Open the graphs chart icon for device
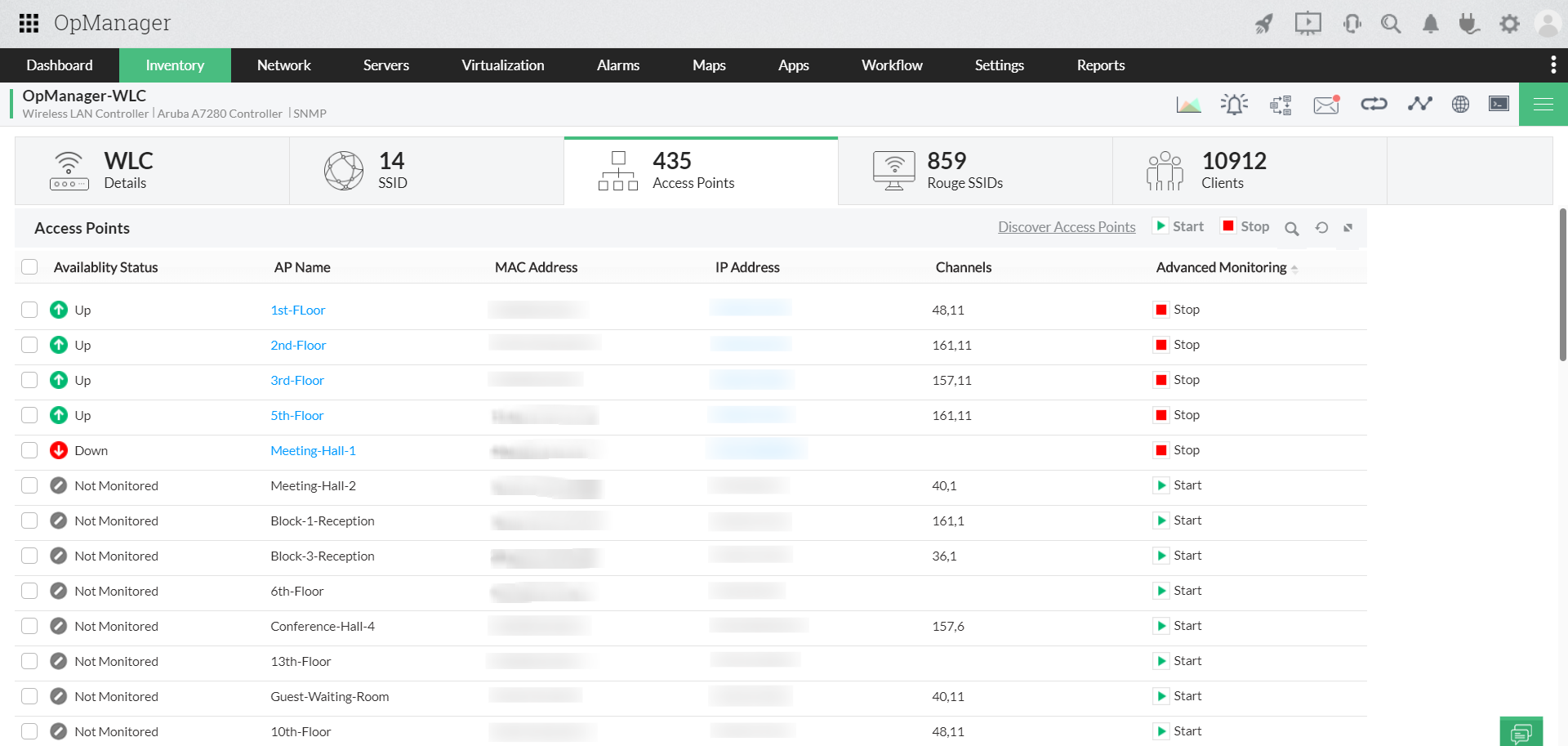 tap(1188, 105)
